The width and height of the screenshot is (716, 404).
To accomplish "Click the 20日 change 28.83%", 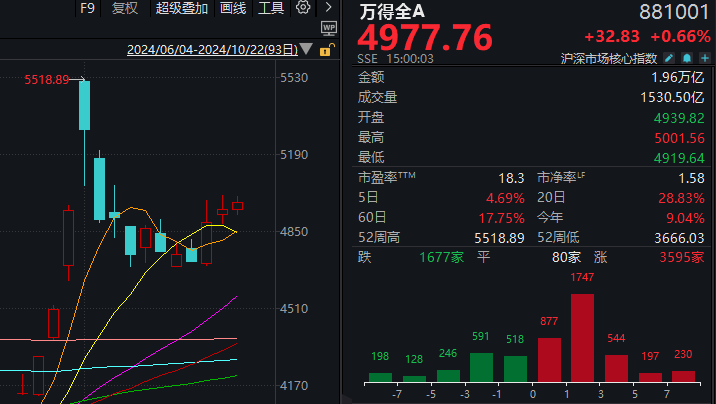I will point(681,198).
